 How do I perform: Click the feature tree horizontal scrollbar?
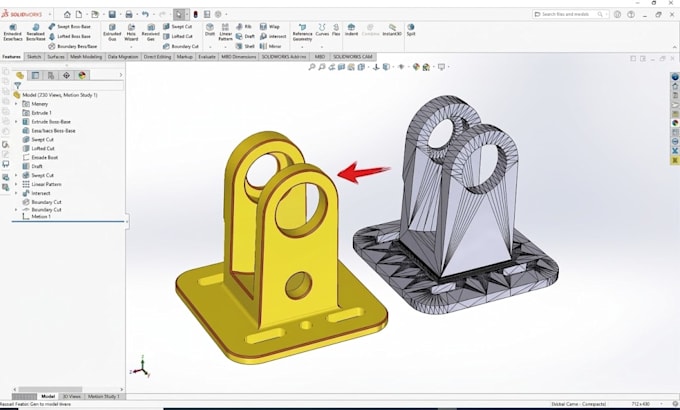68,389
